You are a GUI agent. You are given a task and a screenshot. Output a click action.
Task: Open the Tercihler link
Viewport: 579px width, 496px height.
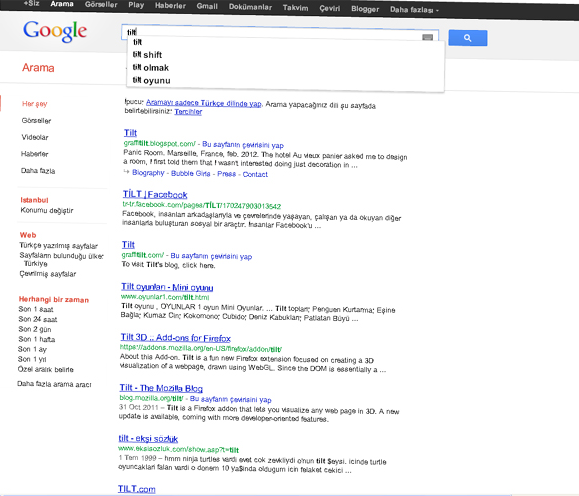(x=188, y=112)
